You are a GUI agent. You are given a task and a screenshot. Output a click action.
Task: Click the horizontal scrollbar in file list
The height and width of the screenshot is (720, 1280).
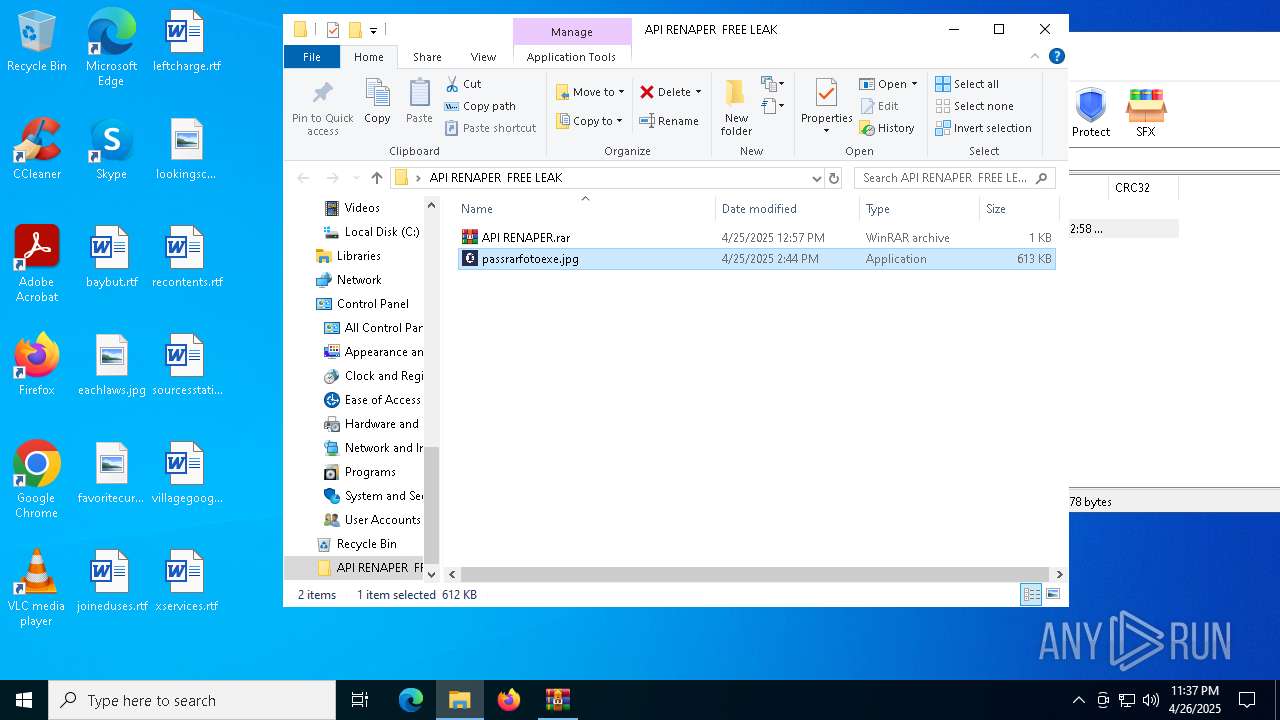755,574
